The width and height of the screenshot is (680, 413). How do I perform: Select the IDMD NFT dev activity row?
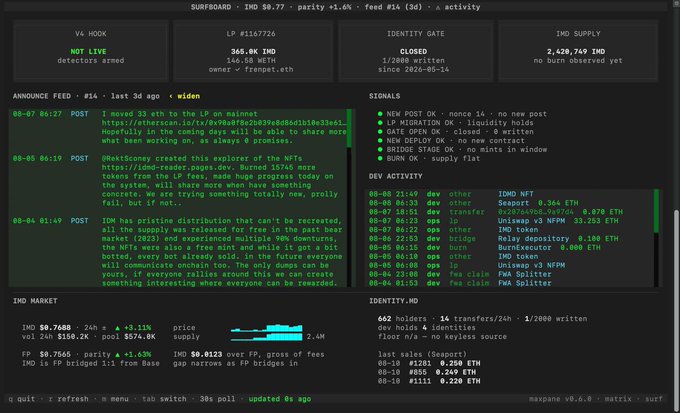tap(510, 194)
